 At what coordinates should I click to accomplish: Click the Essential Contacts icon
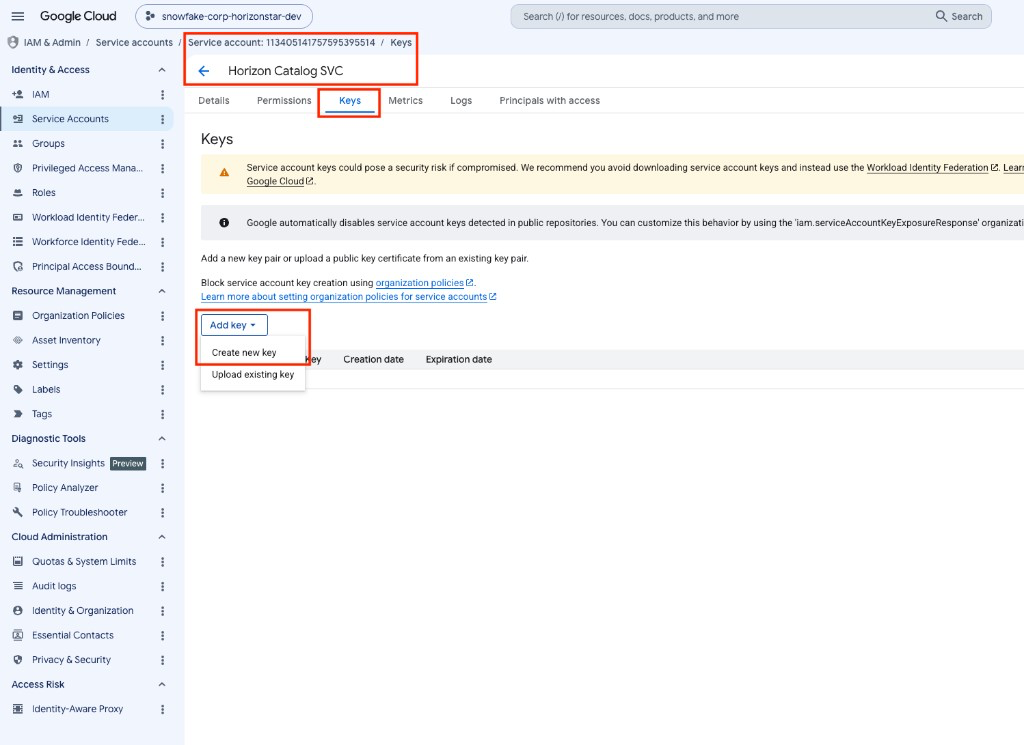click(18, 635)
